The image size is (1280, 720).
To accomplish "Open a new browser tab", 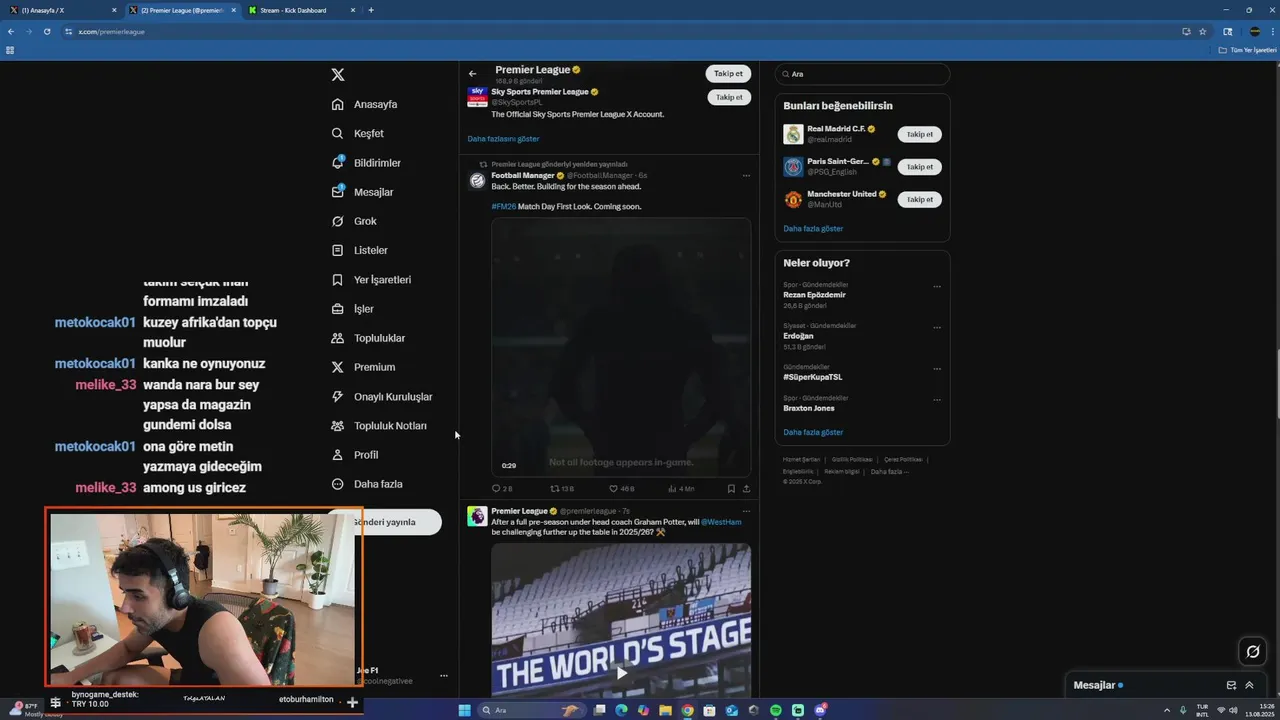I will [x=371, y=10].
